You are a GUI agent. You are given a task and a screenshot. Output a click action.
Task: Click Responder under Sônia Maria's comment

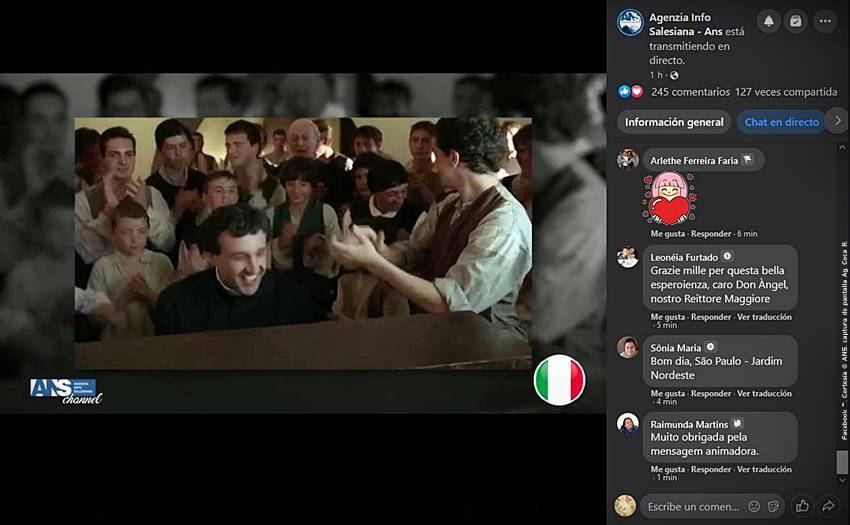point(711,393)
